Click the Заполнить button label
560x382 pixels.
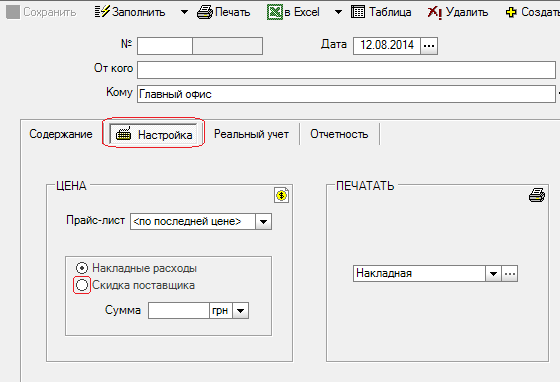pos(139,12)
